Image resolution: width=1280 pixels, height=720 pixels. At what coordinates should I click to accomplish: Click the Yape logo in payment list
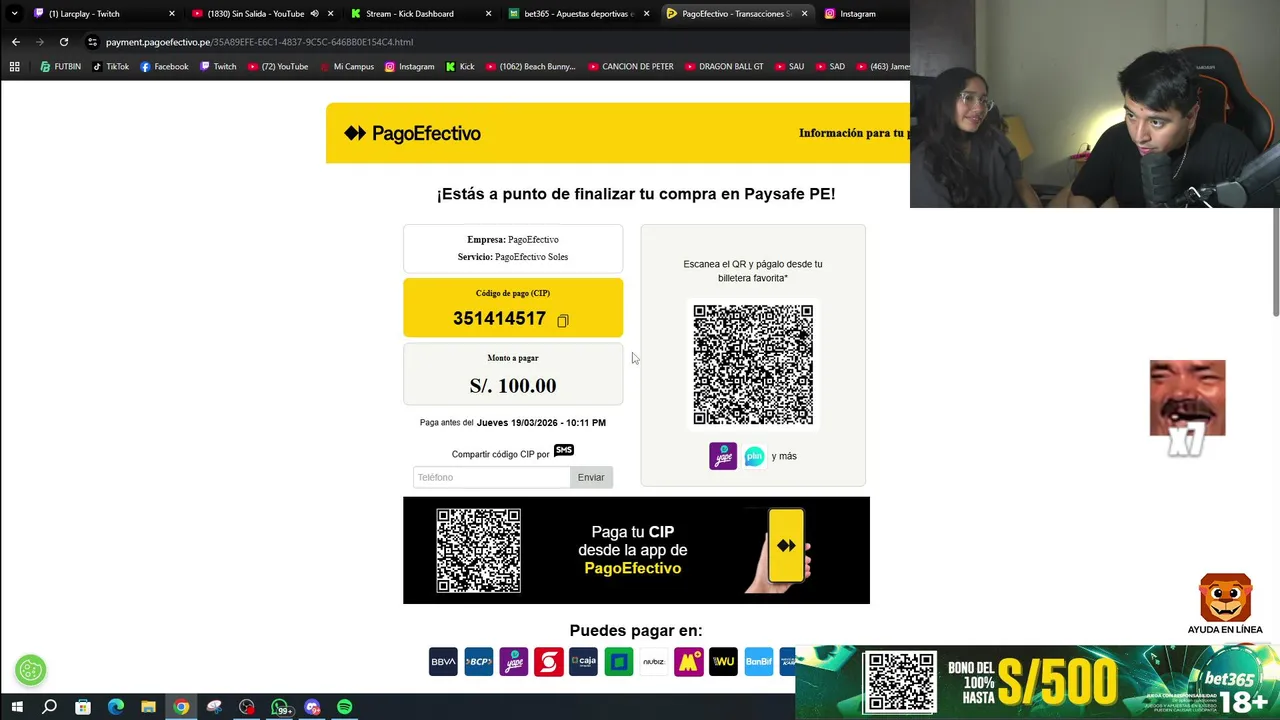point(513,662)
